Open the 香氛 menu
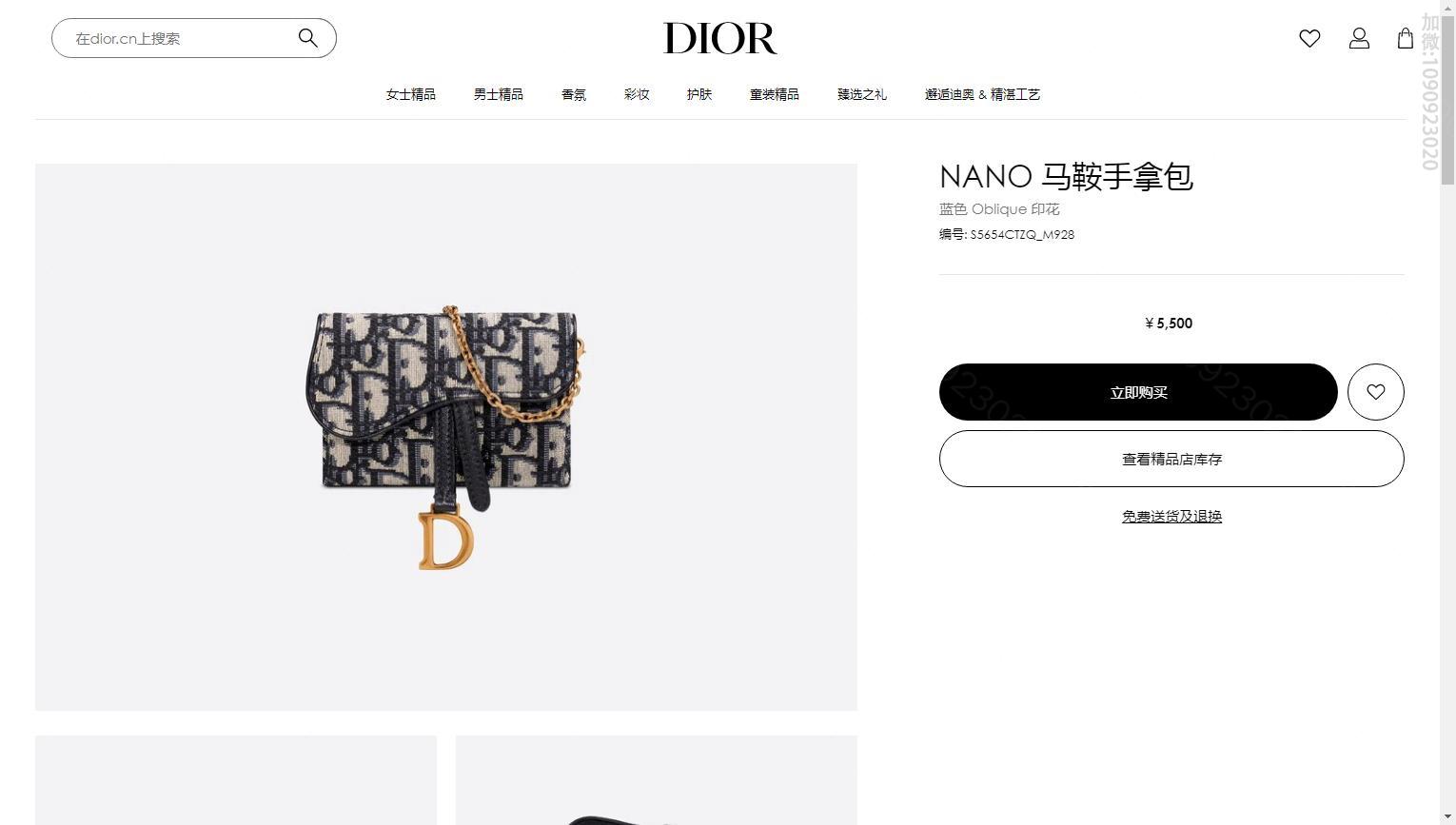This screenshot has width=1456, height=825. coord(574,94)
